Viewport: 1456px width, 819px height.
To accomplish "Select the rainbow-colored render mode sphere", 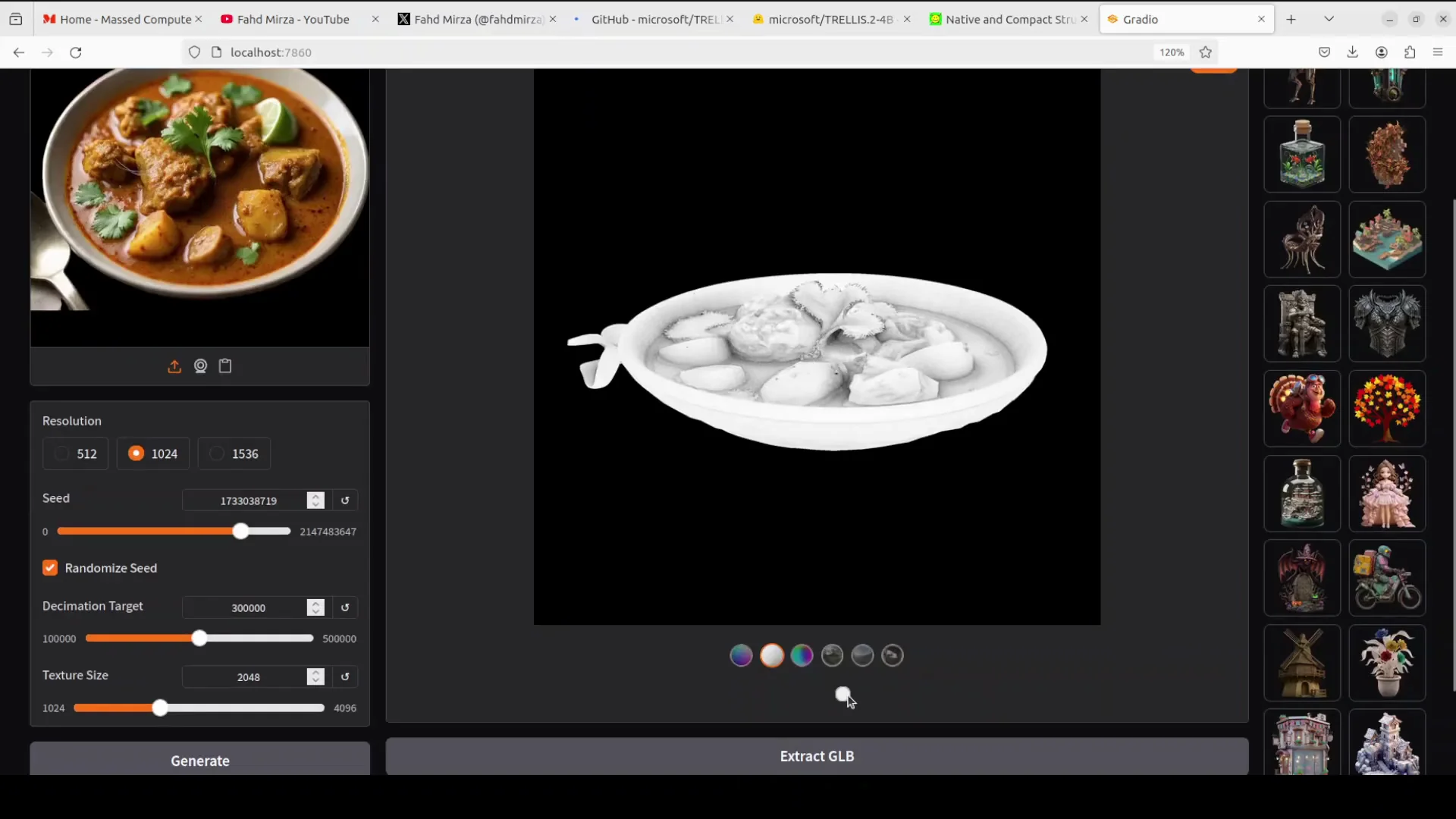I will click(x=802, y=655).
